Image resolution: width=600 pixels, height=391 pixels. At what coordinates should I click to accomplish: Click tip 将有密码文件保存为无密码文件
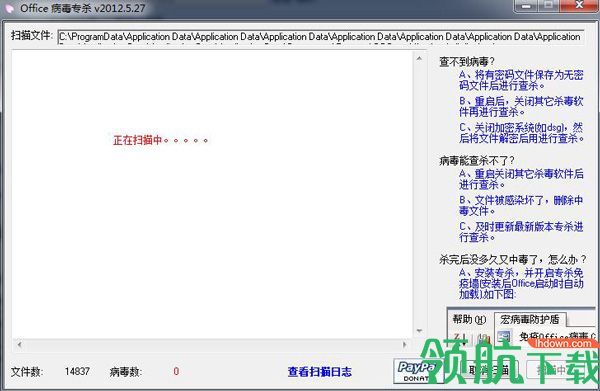521,80
